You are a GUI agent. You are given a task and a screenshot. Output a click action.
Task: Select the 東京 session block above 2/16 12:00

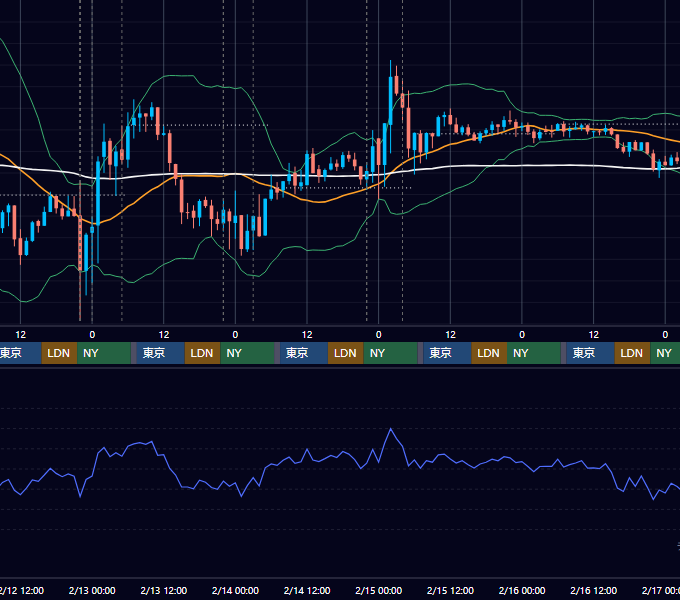[x=590, y=353]
